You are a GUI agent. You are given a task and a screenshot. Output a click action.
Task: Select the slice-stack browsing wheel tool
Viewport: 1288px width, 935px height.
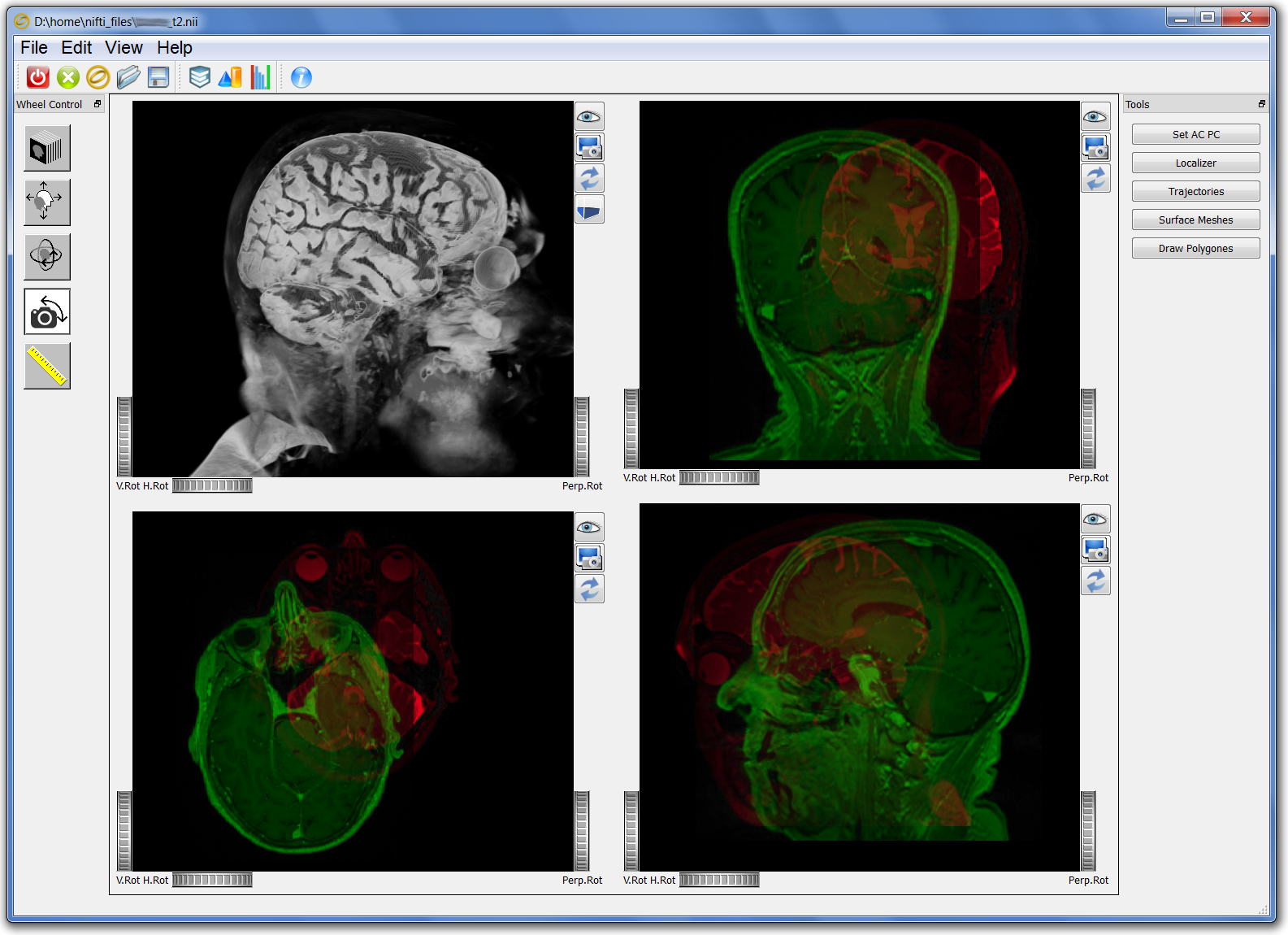[x=47, y=148]
